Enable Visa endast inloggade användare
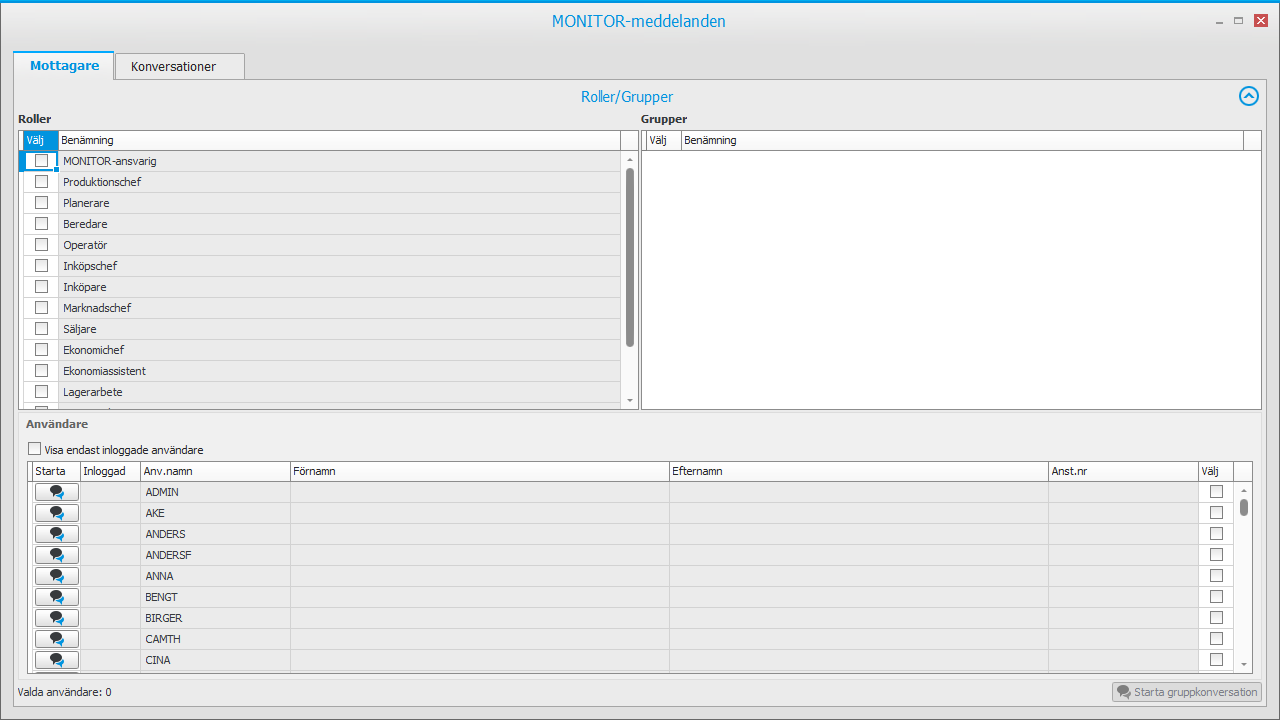 (35, 450)
